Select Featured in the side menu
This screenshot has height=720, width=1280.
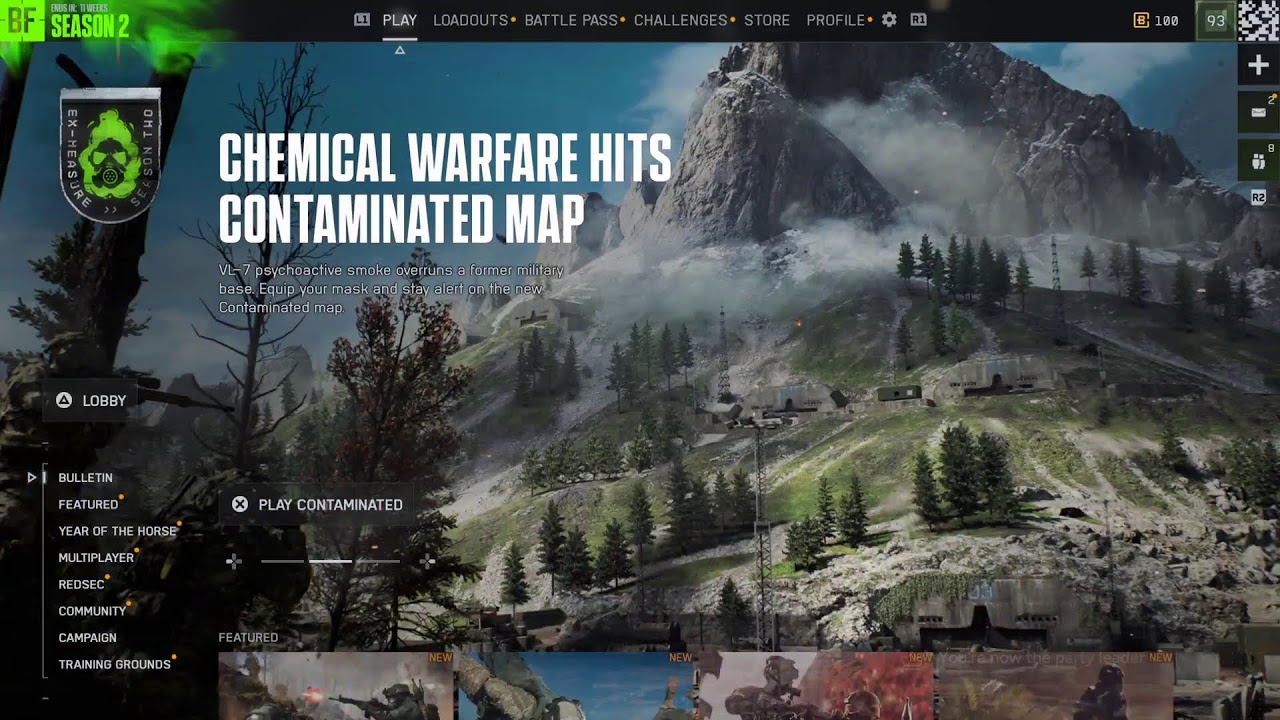click(88, 505)
